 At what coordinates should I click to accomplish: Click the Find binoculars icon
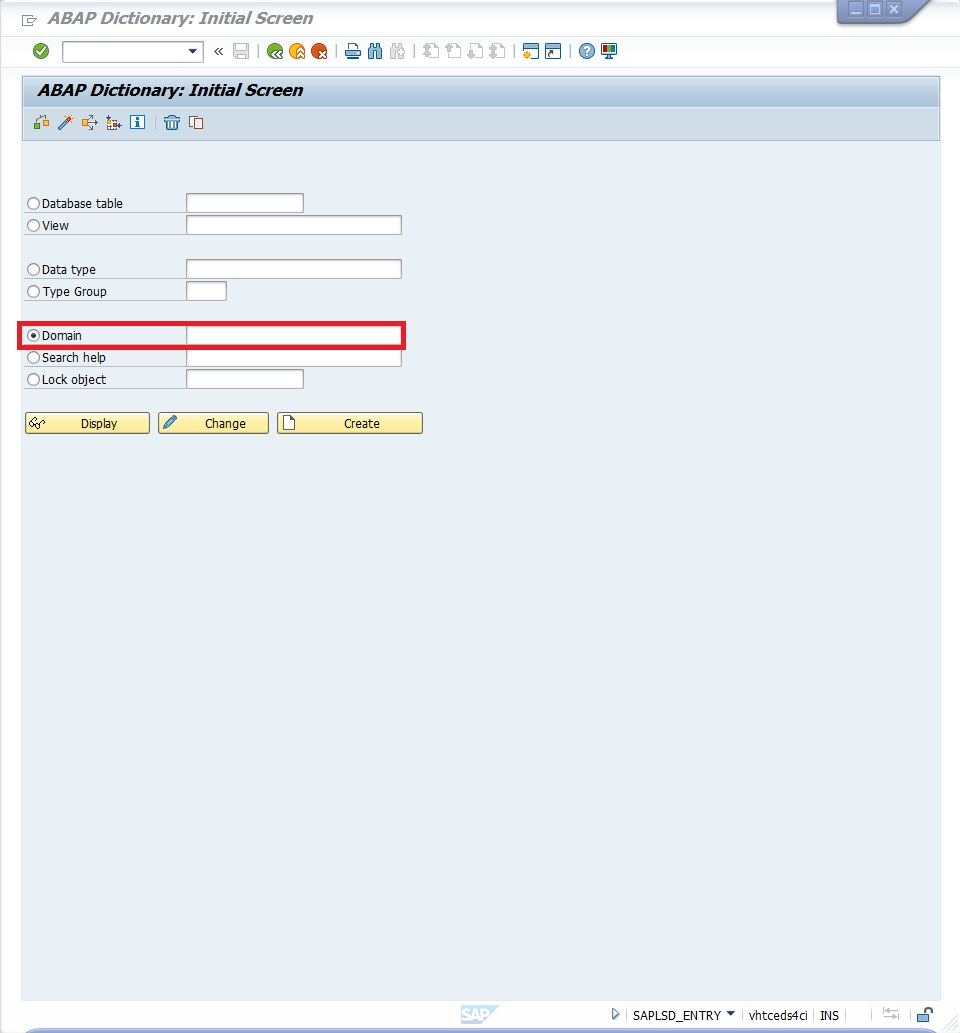click(x=376, y=51)
